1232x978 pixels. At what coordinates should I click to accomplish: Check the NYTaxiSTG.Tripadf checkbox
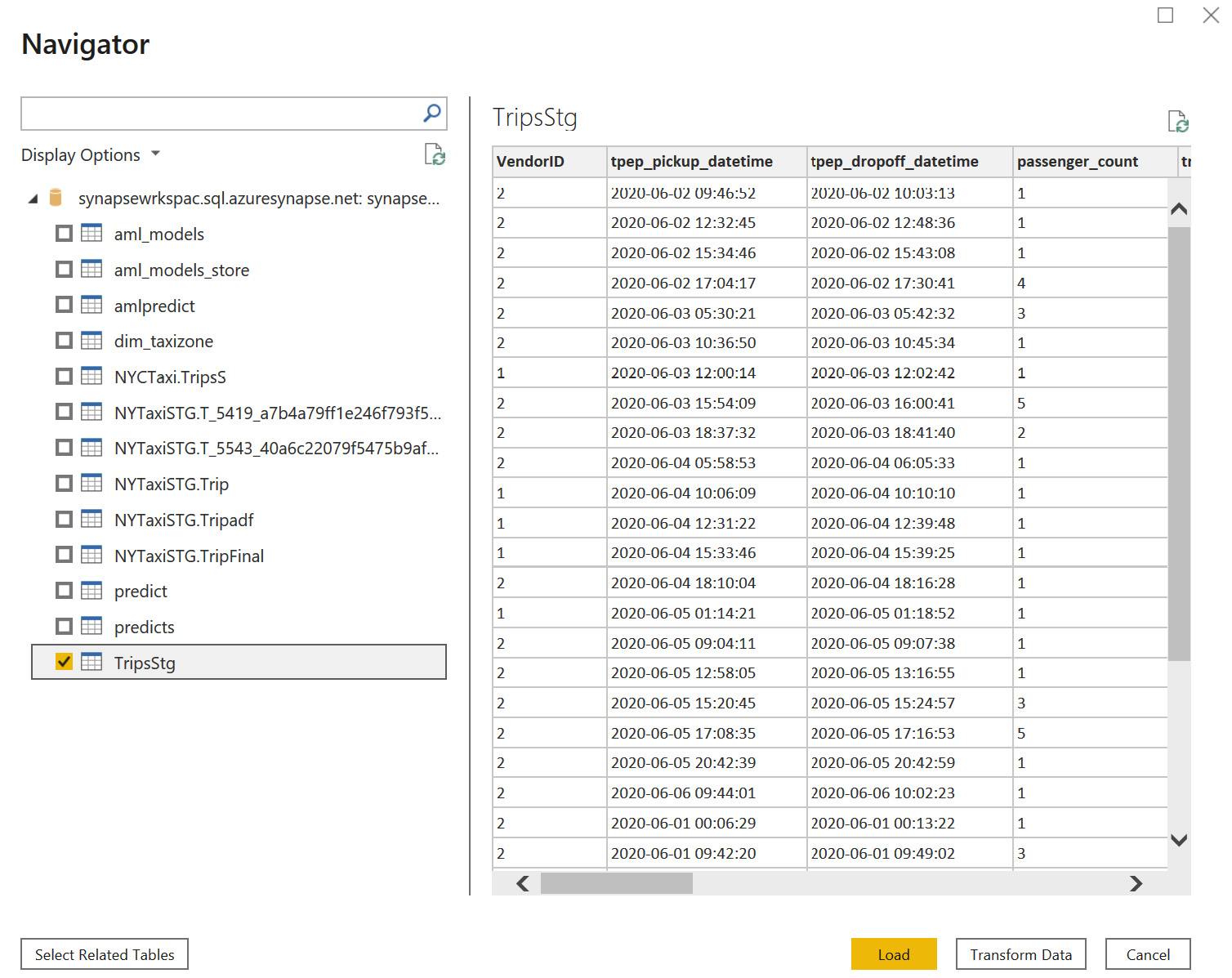coord(64,519)
